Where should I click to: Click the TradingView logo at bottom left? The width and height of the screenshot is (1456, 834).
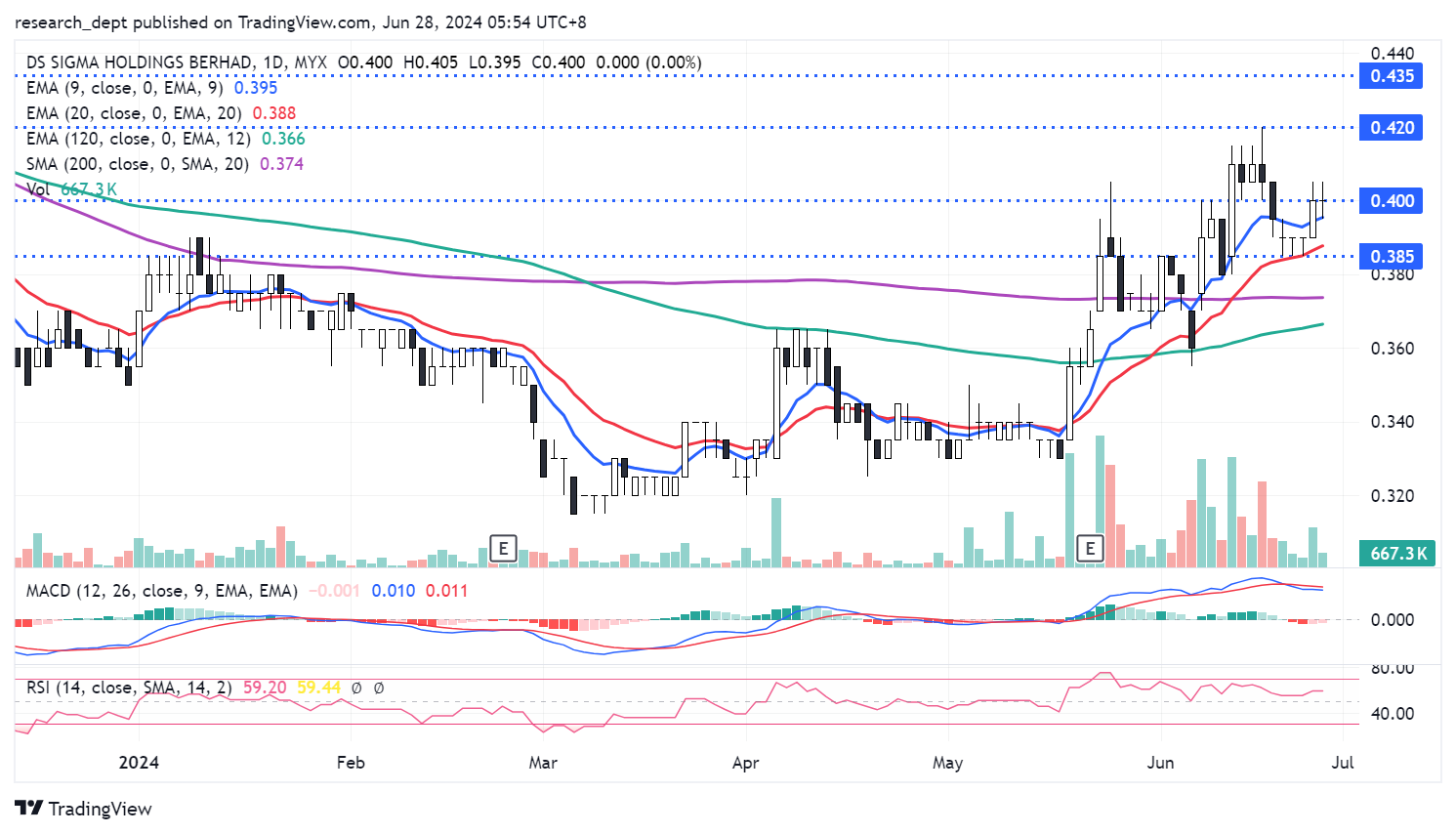click(x=84, y=809)
